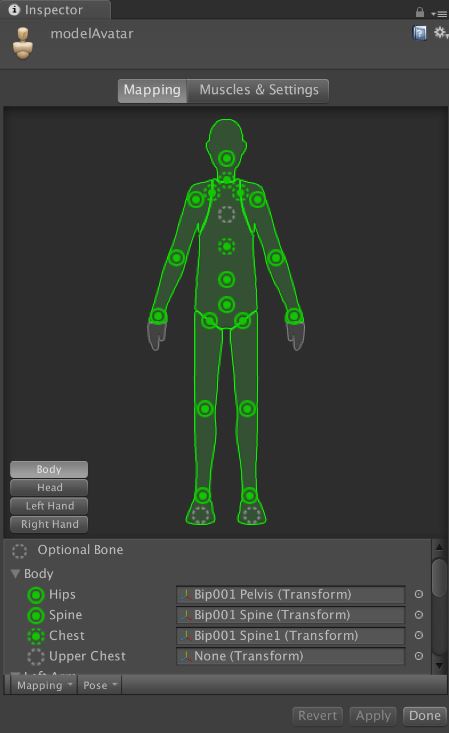The width and height of the screenshot is (449, 733).
Task: Click object picker next to Bip001 Pelvis
Action: (419, 594)
